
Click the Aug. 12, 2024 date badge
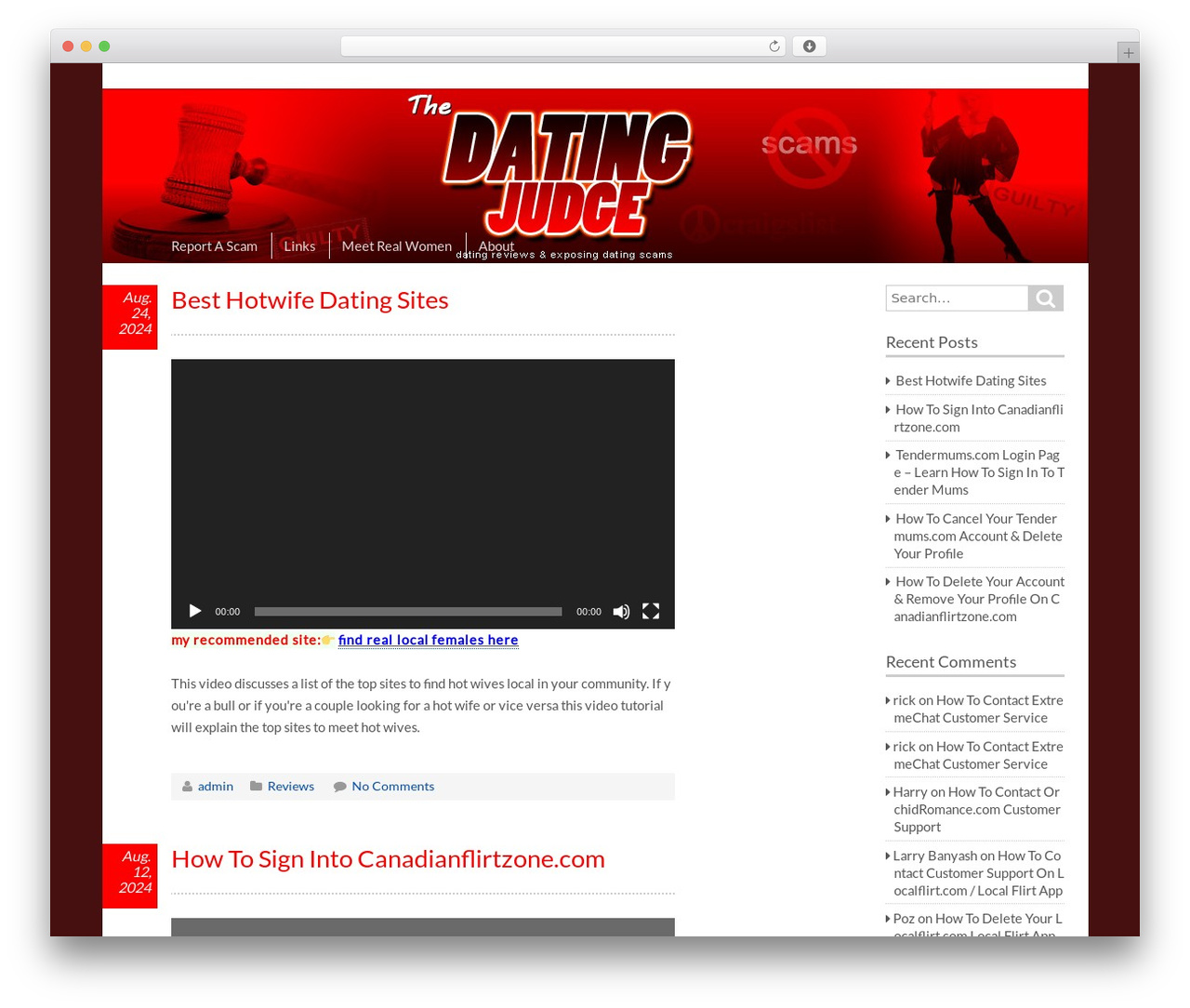(x=130, y=876)
